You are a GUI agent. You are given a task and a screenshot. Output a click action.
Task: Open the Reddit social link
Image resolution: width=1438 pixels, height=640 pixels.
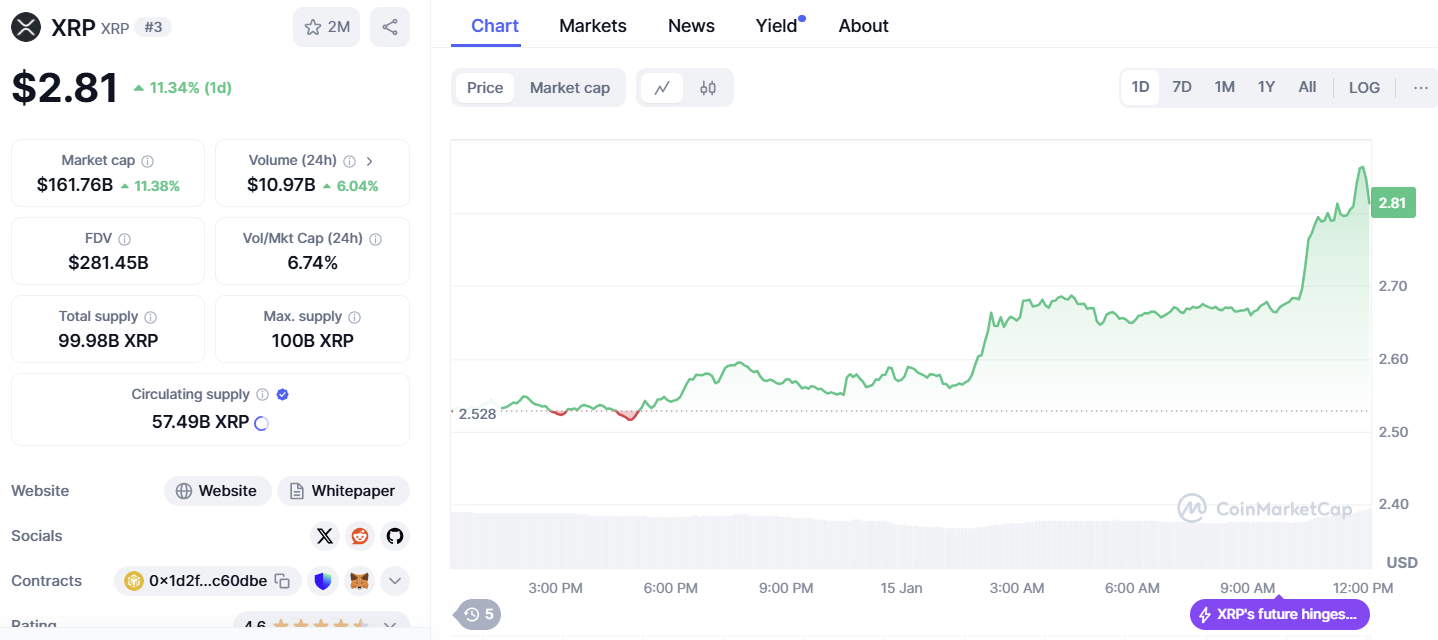[x=360, y=536]
